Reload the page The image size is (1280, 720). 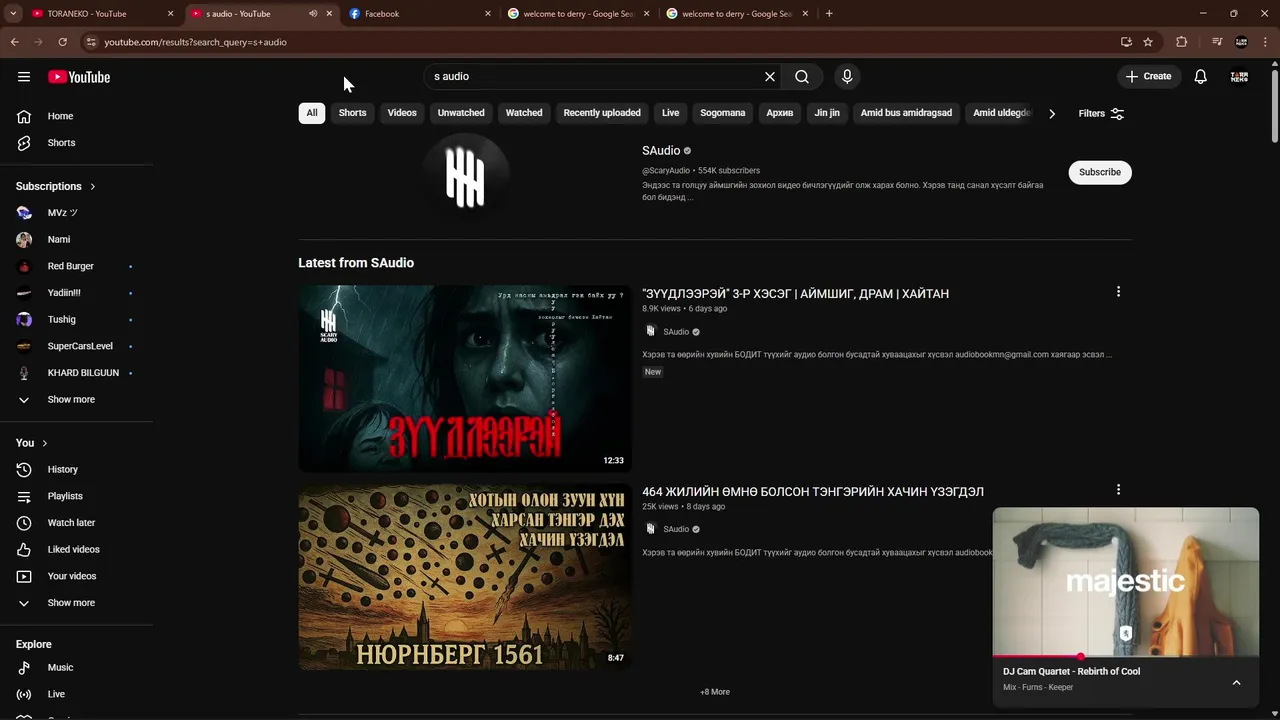[x=62, y=42]
